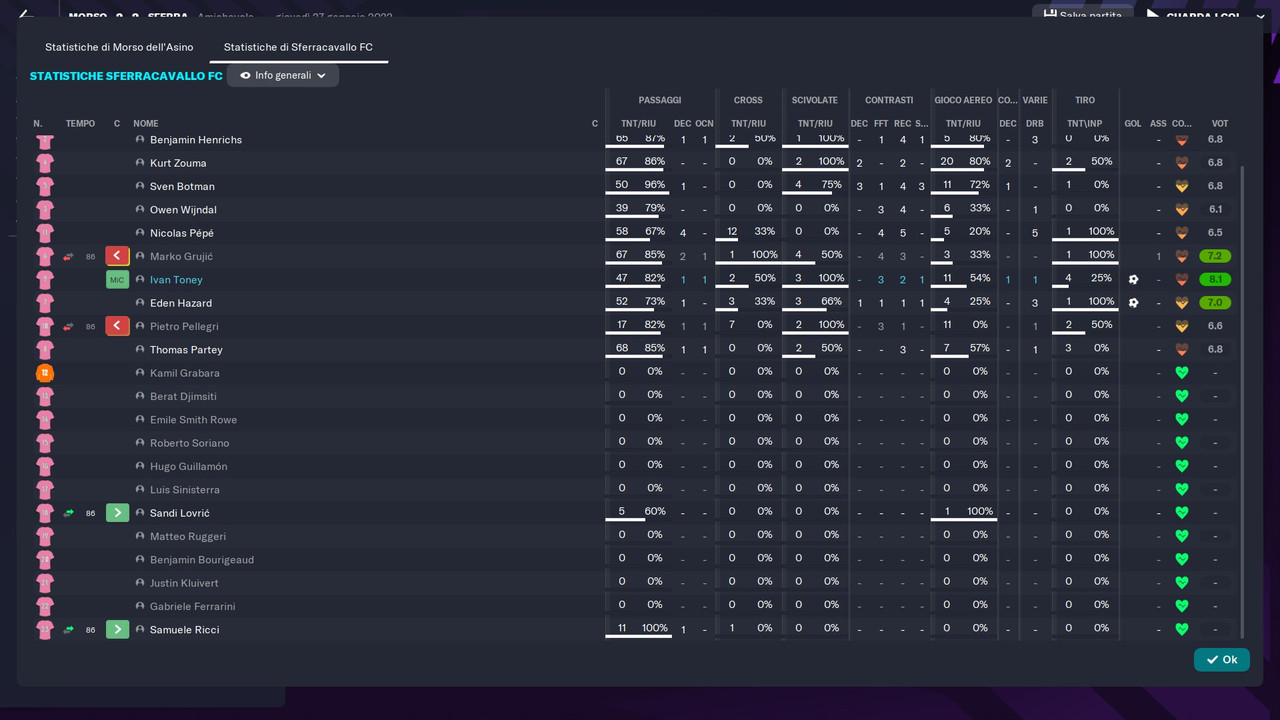Viewport: 1280px width, 720px height.
Task: Click the goal ball icon in Eden Hazard's row
Action: [1133, 303]
